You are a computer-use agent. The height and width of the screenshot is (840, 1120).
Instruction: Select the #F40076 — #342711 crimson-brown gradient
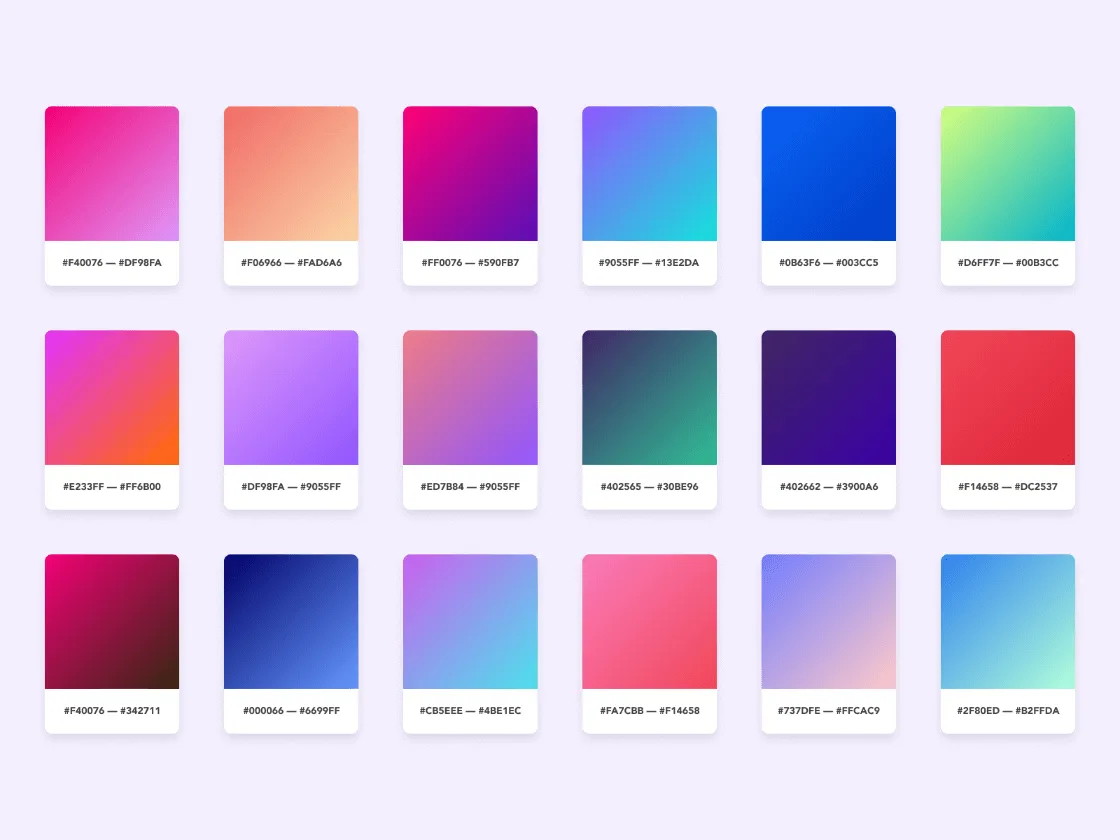(111, 620)
